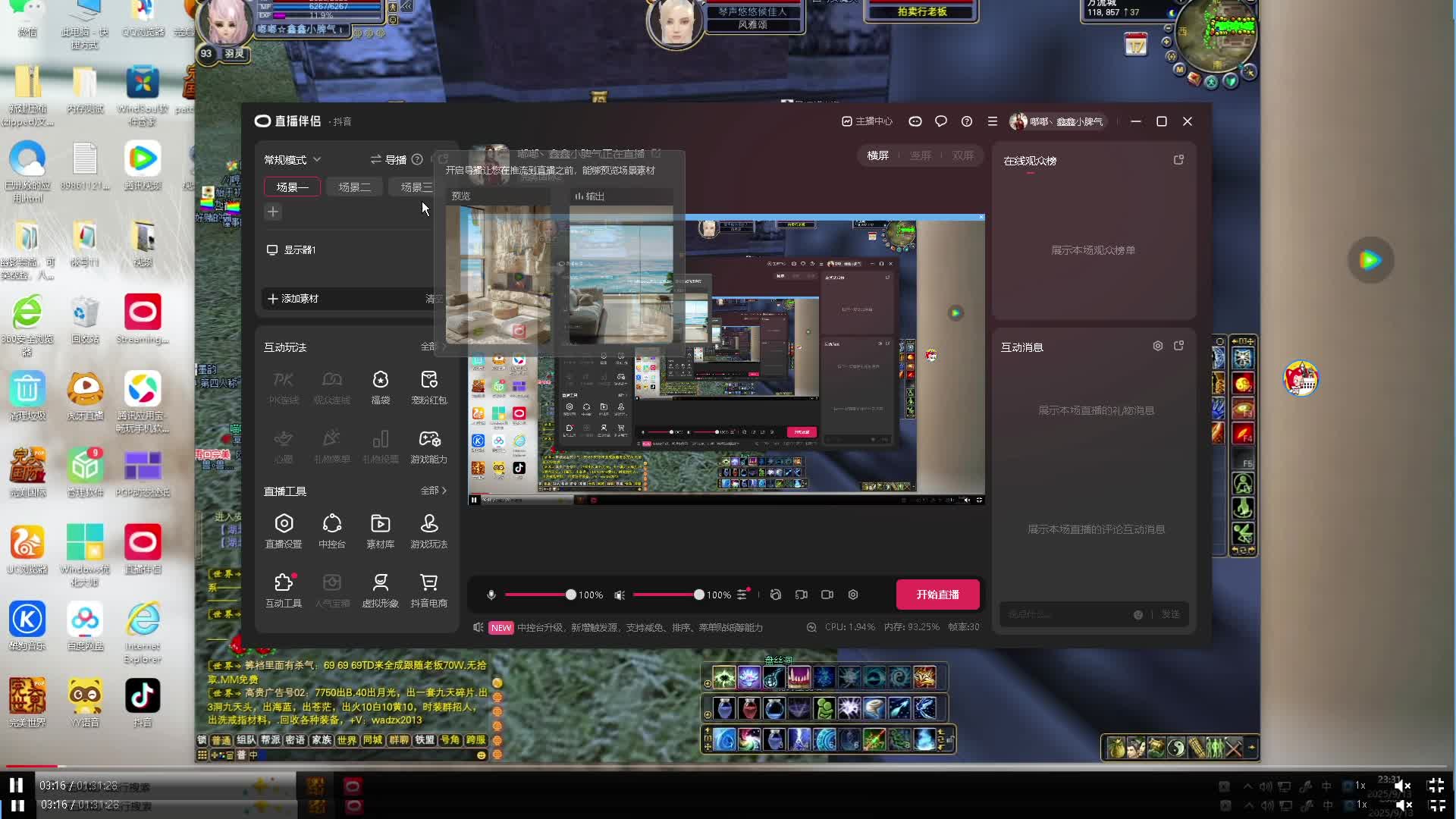The height and width of the screenshot is (819, 1456).
Task: Expand 直播工具 全部 chevron
Action: 434,491
